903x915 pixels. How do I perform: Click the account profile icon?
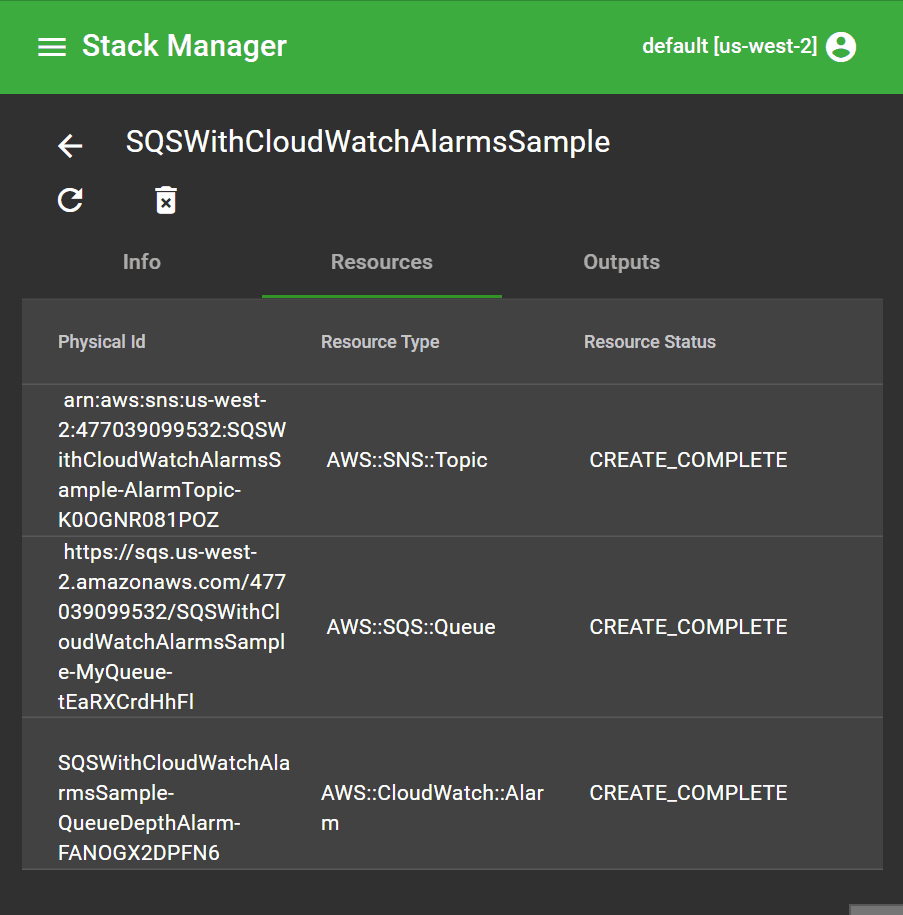click(x=841, y=47)
